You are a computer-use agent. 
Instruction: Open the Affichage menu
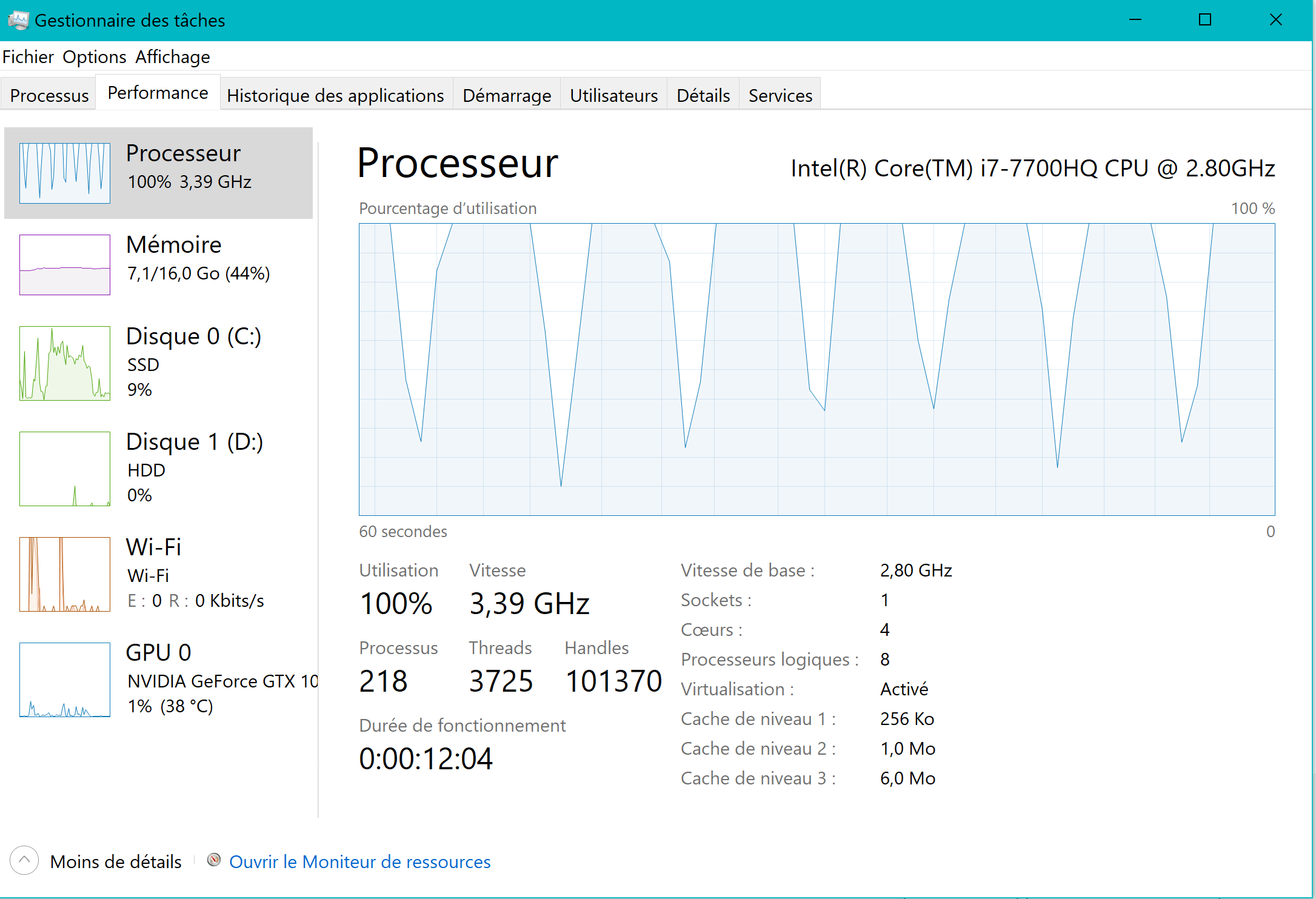(172, 57)
